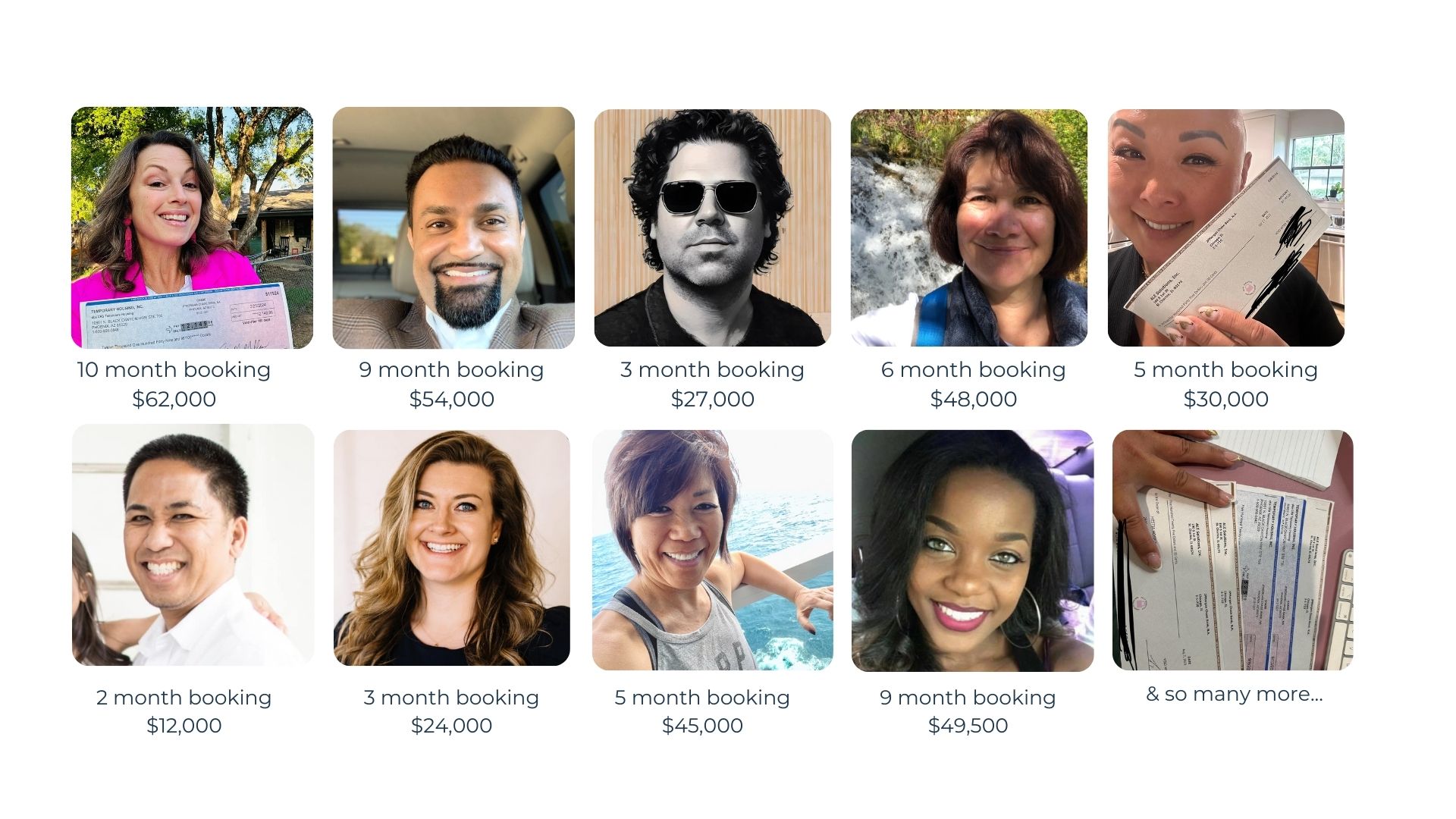Click the $62,000 amount text
The width and height of the screenshot is (1456, 819).
[x=174, y=399]
